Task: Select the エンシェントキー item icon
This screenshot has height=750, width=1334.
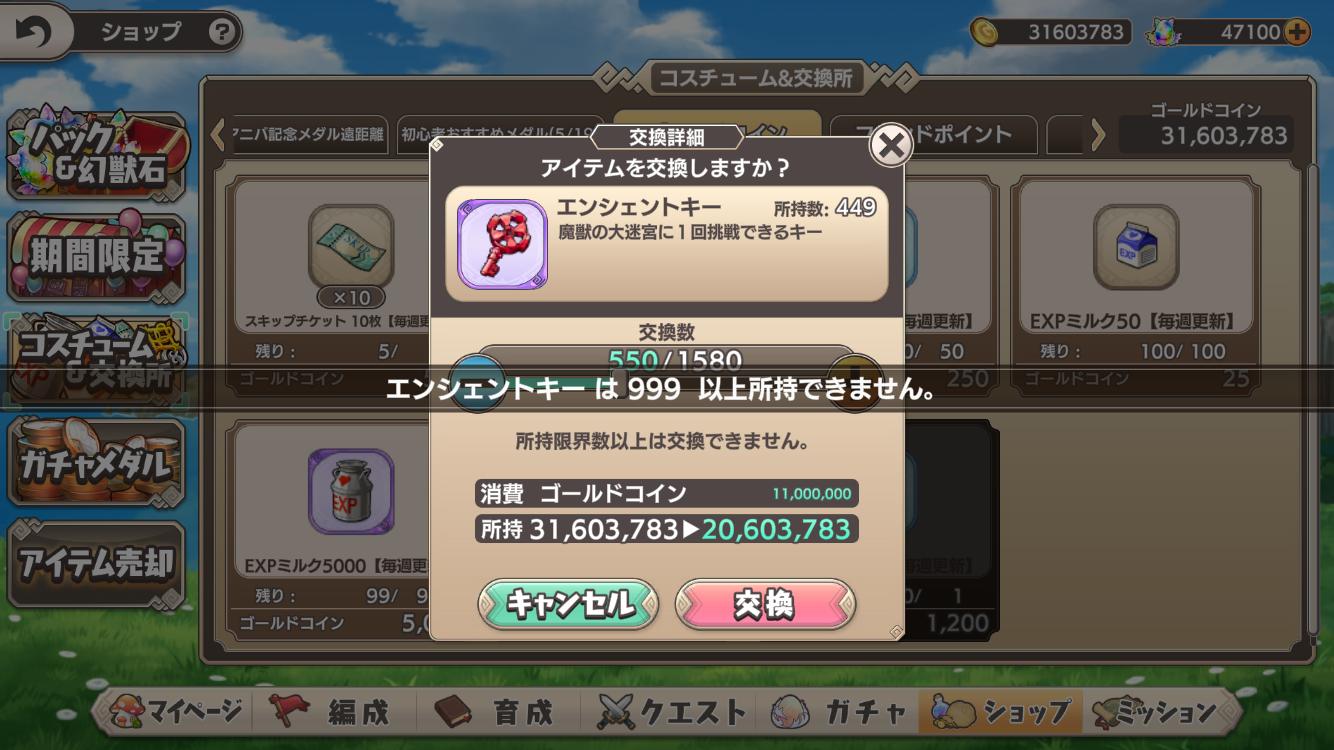Action: 502,244
